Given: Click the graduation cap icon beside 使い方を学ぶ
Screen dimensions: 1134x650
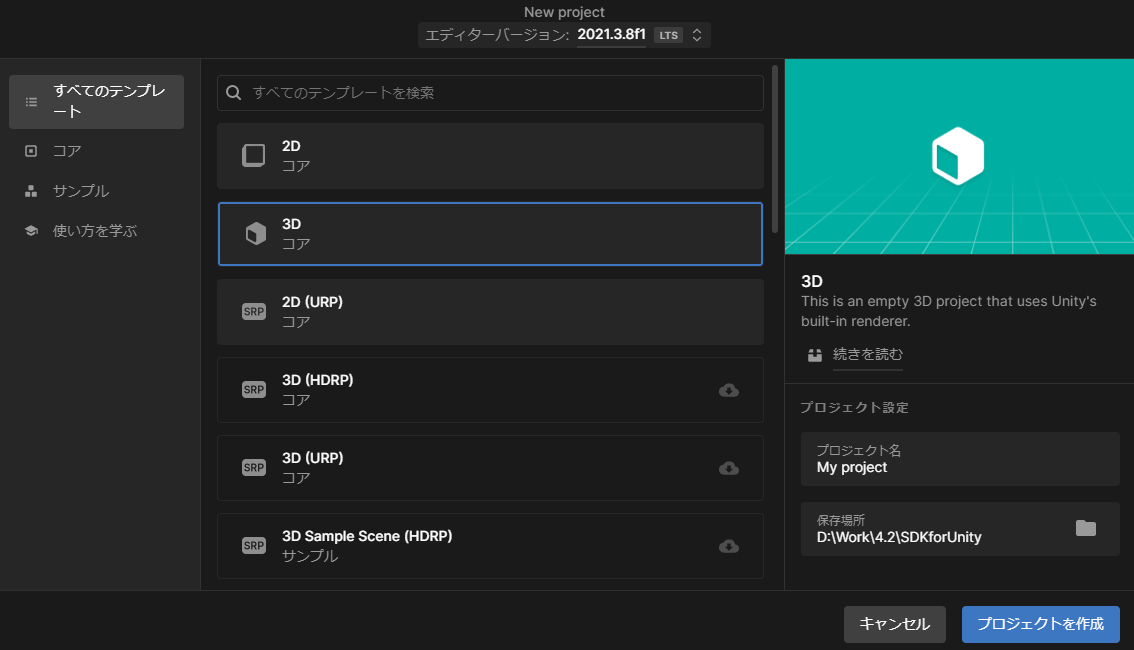Looking at the screenshot, I should coord(31,231).
